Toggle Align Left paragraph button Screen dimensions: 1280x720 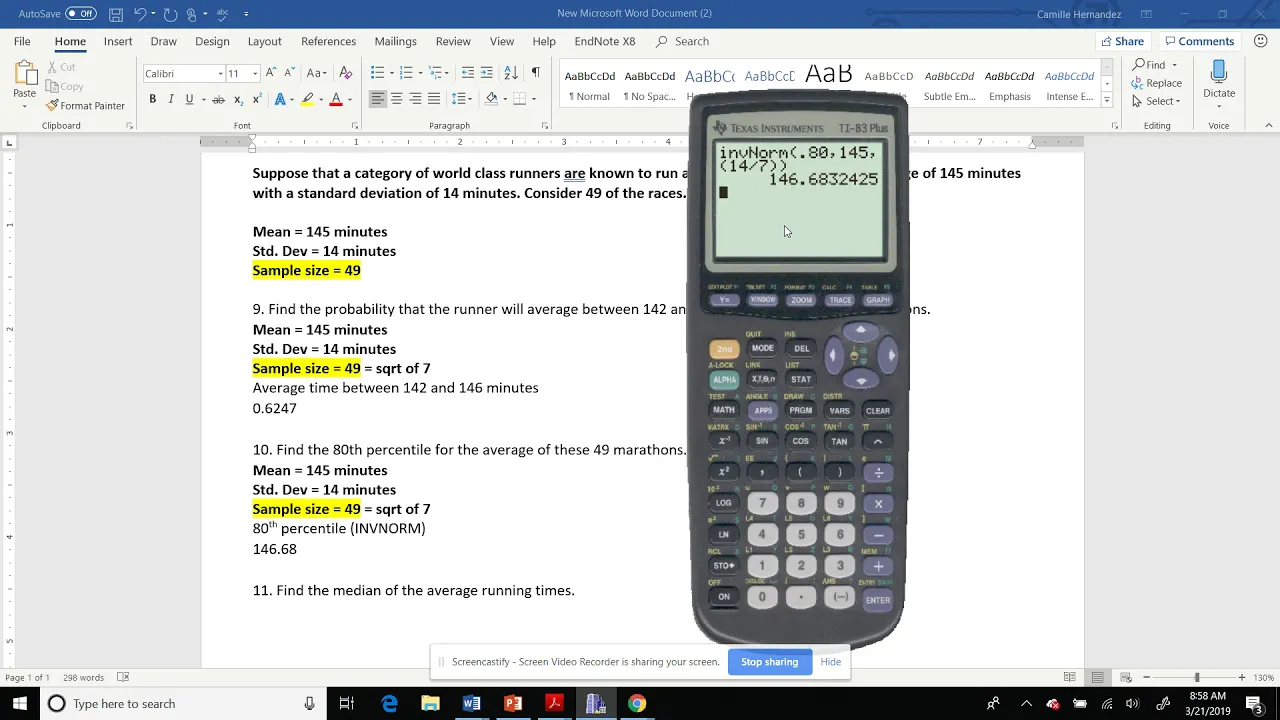coord(377,99)
